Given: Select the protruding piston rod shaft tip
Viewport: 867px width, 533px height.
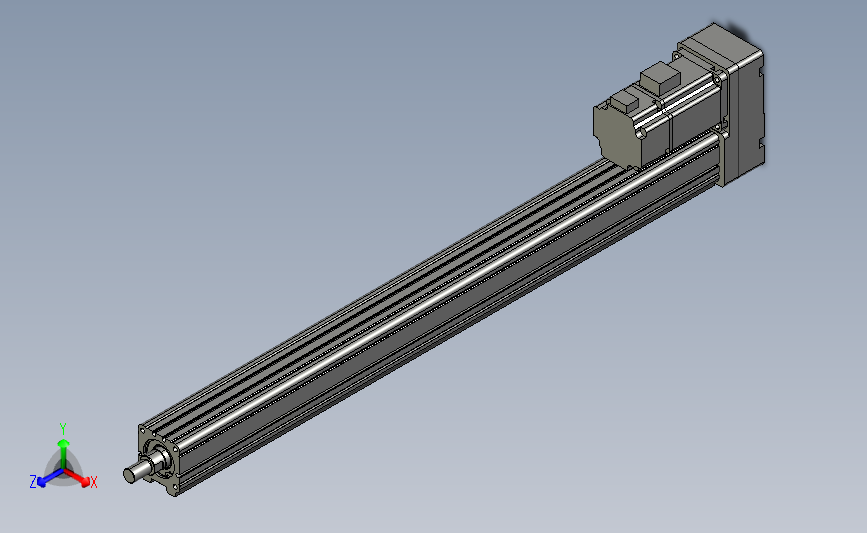Looking at the screenshot, I should (x=137, y=472).
